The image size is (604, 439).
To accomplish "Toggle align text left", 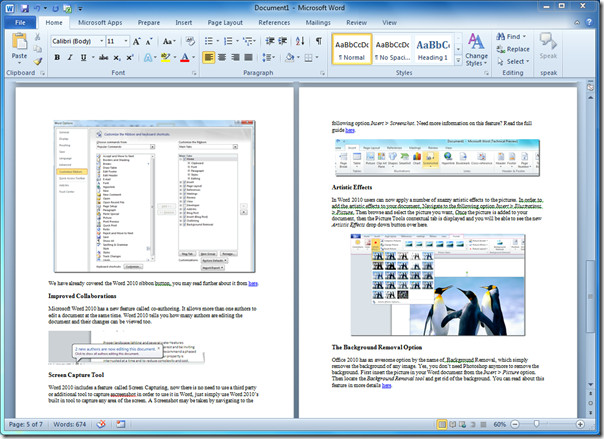I will click(208, 57).
